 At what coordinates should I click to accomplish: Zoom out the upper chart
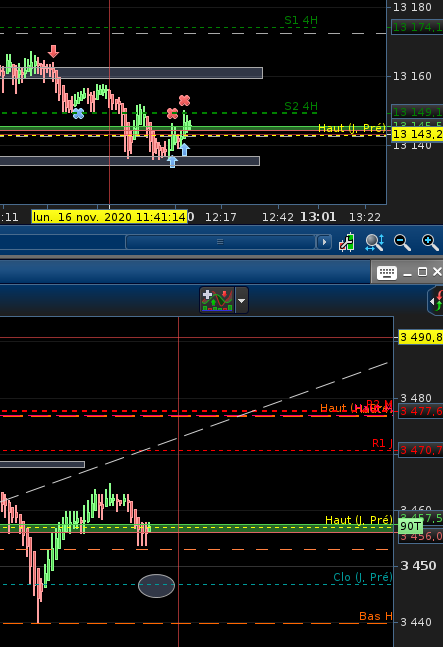402,242
